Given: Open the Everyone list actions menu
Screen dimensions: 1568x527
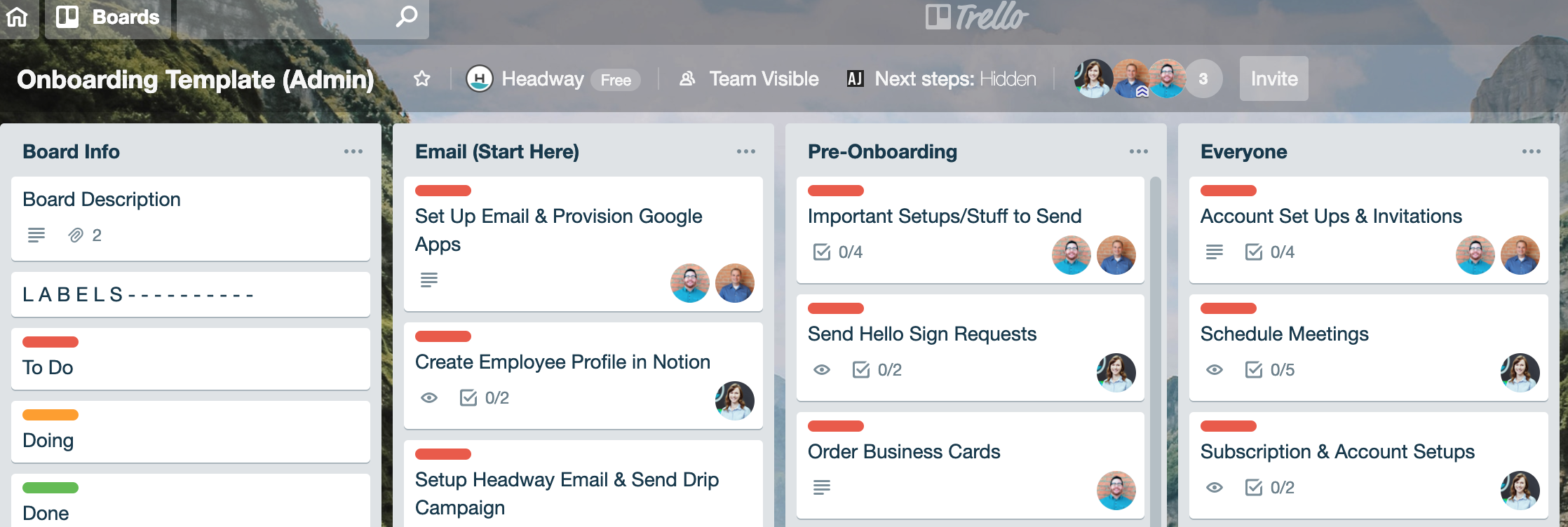Looking at the screenshot, I should (x=1532, y=151).
